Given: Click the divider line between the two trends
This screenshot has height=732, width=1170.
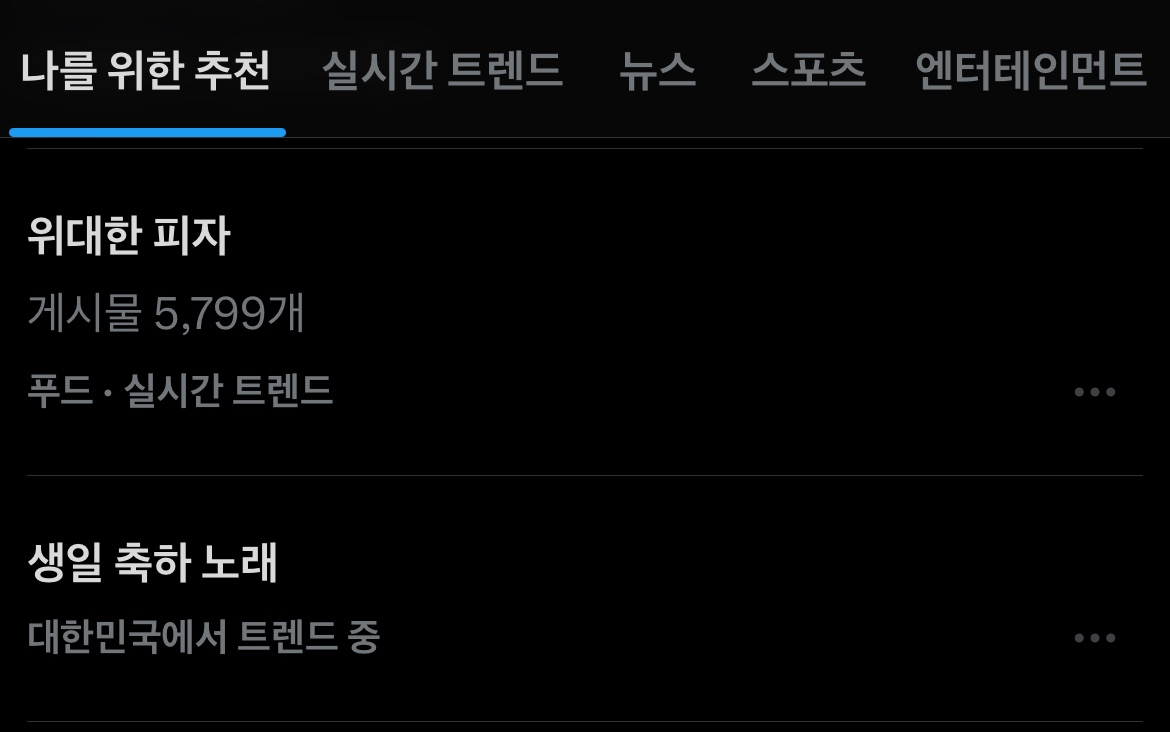Looking at the screenshot, I should click(585, 475).
